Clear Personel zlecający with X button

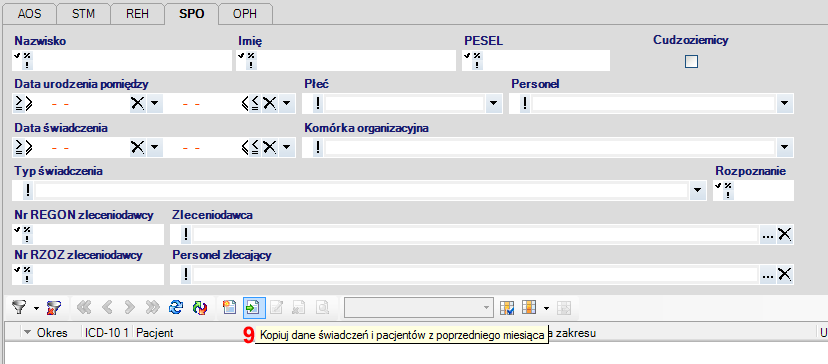785,274
